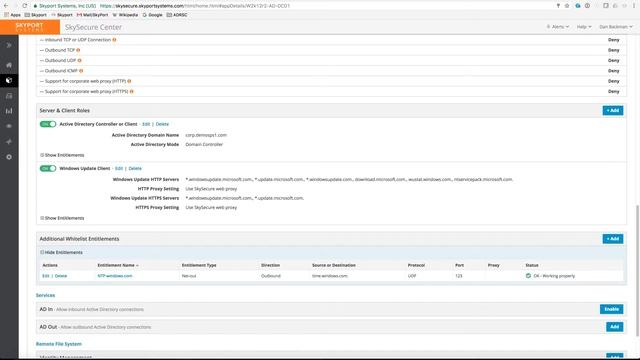
Task: Click info icon for corporate web proxy (HTTPS)
Action: (131, 91)
